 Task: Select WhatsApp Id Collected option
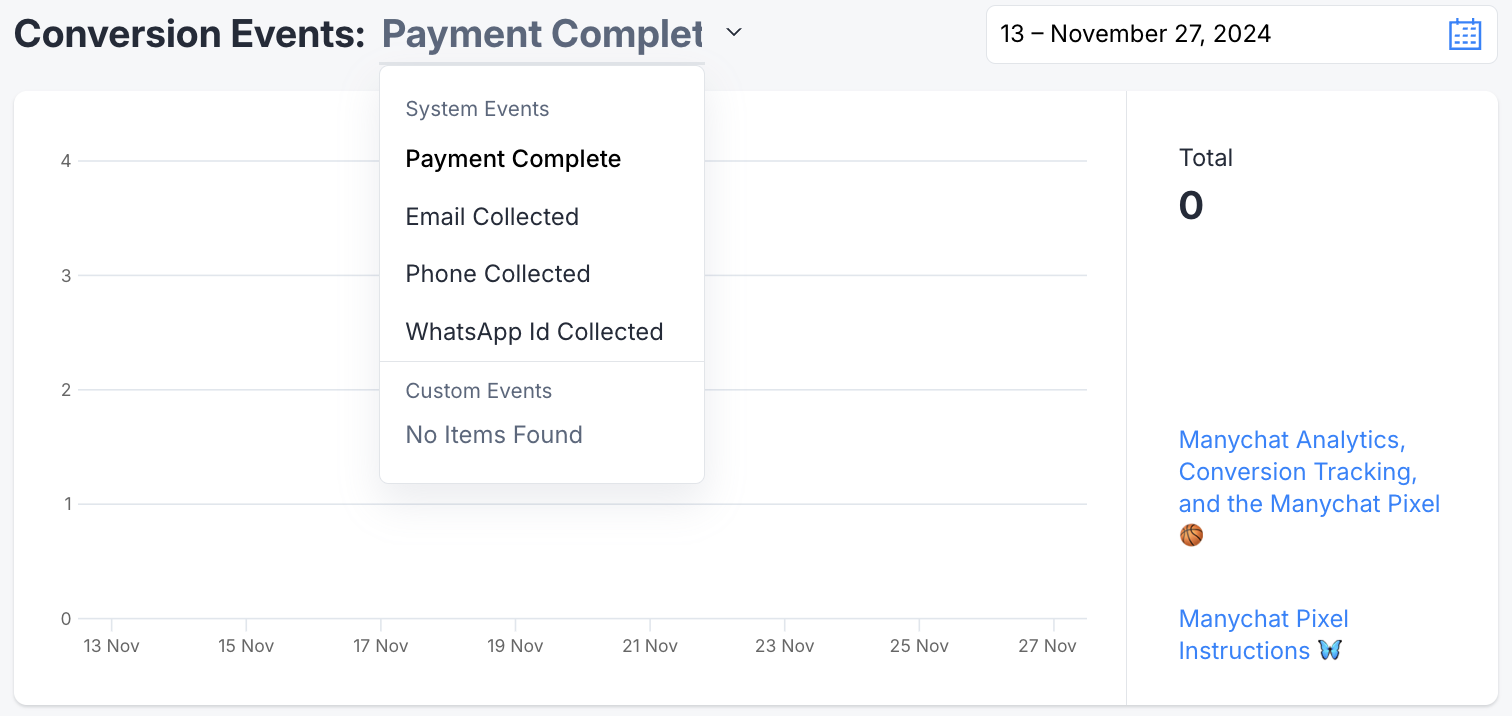click(x=534, y=332)
